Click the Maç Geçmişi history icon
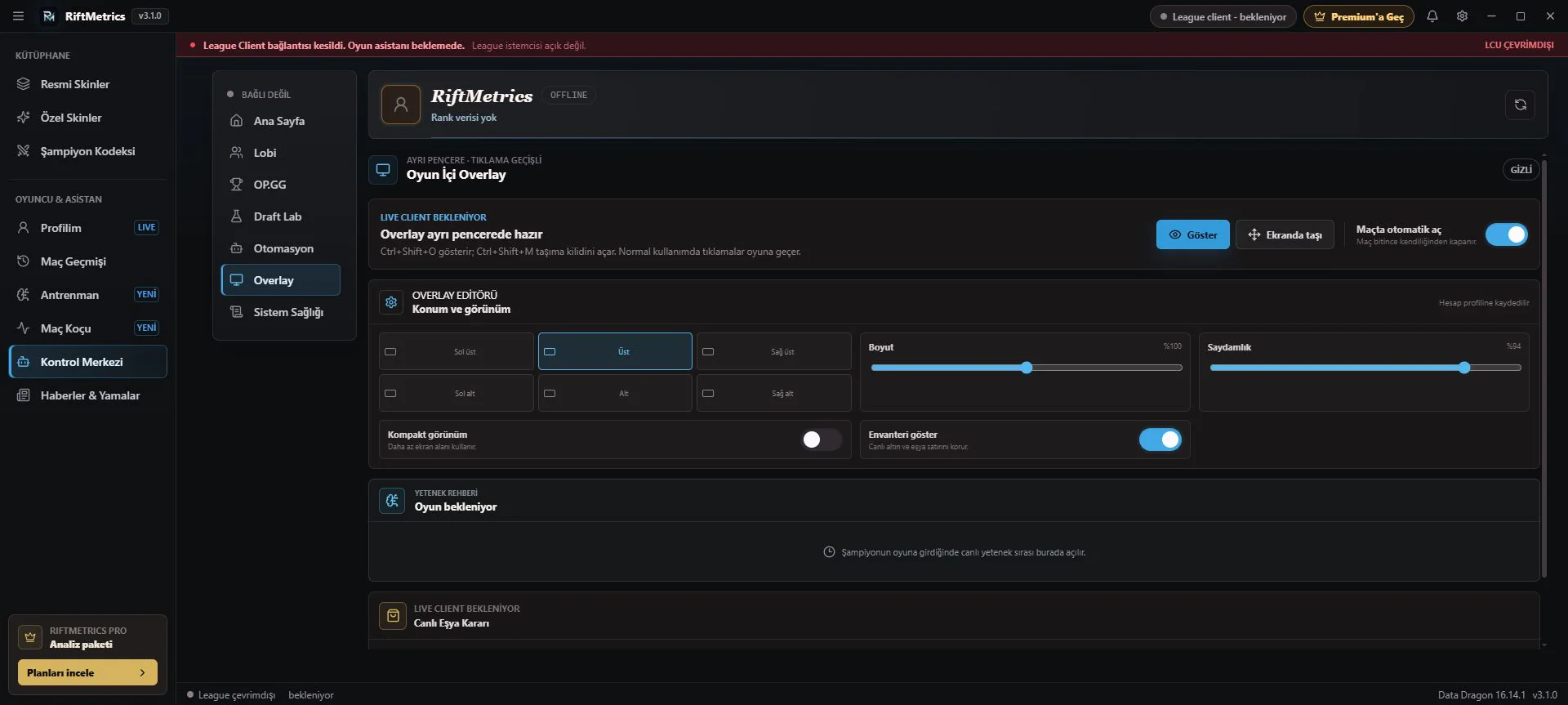 [x=23, y=261]
